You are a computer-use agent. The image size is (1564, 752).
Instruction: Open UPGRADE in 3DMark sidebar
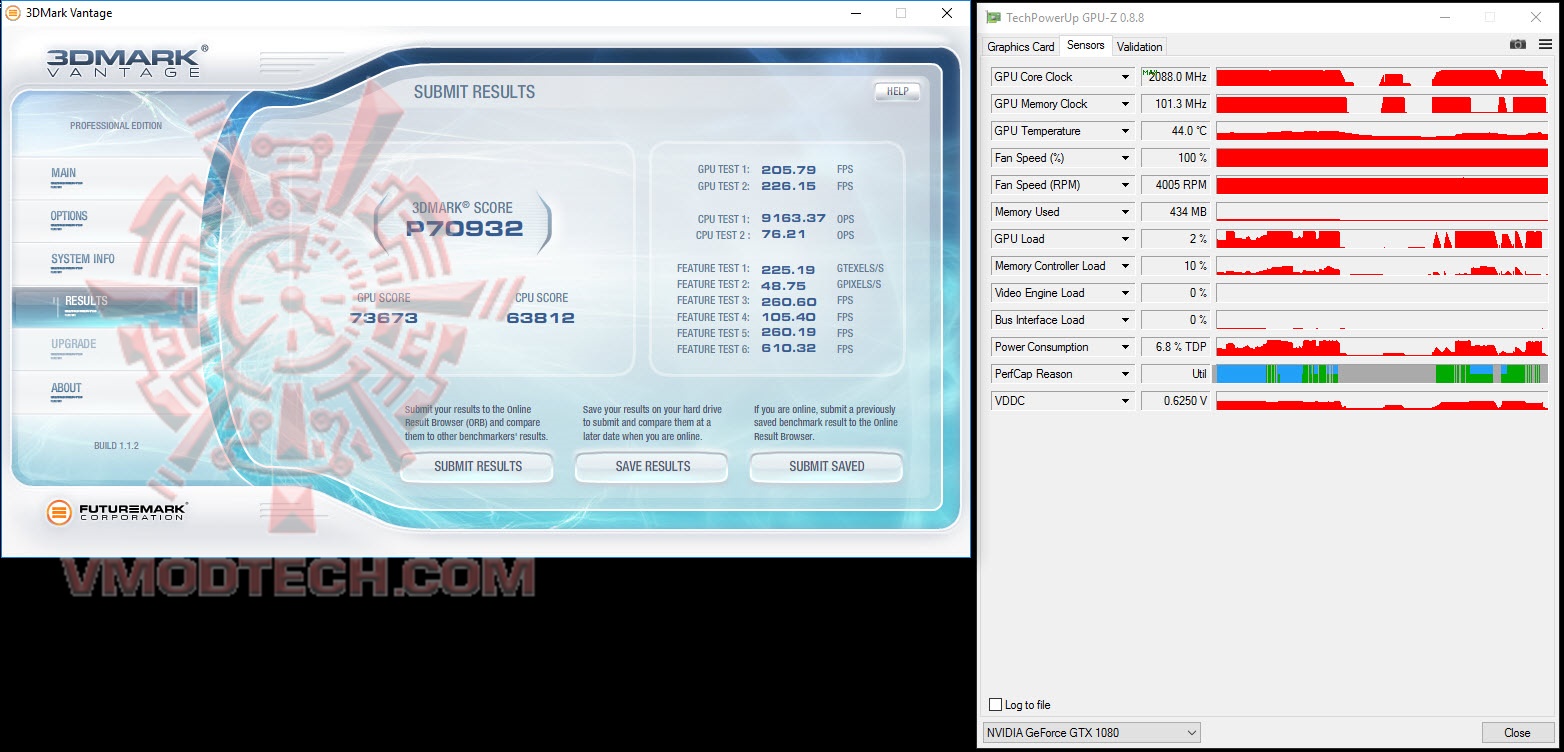tap(74, 344)
